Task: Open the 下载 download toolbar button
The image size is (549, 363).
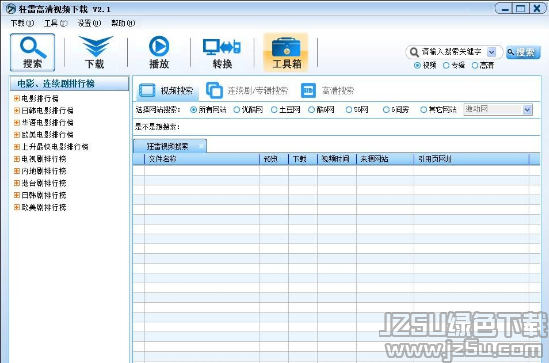Action: [95, 53]
